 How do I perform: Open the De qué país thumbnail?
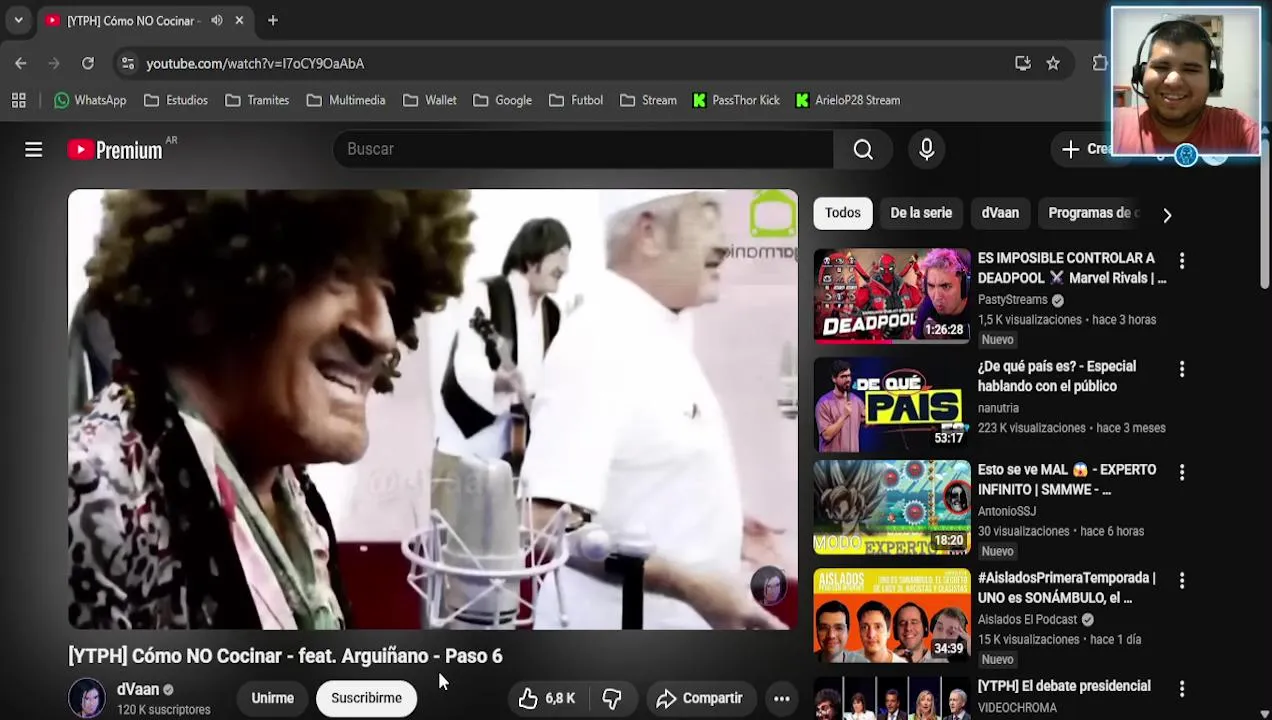(892, 404)
